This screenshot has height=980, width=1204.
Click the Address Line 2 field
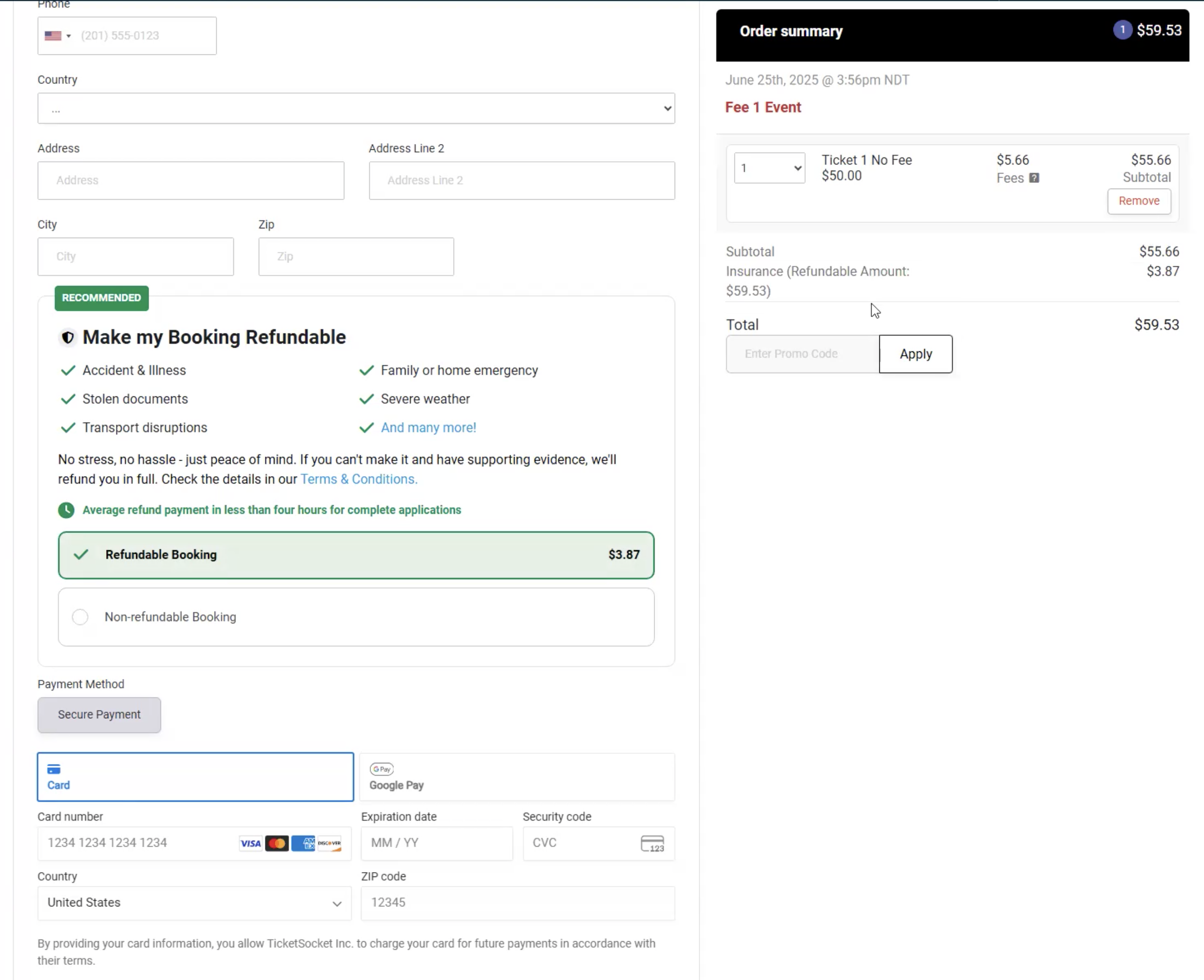(x=522, y=181)
